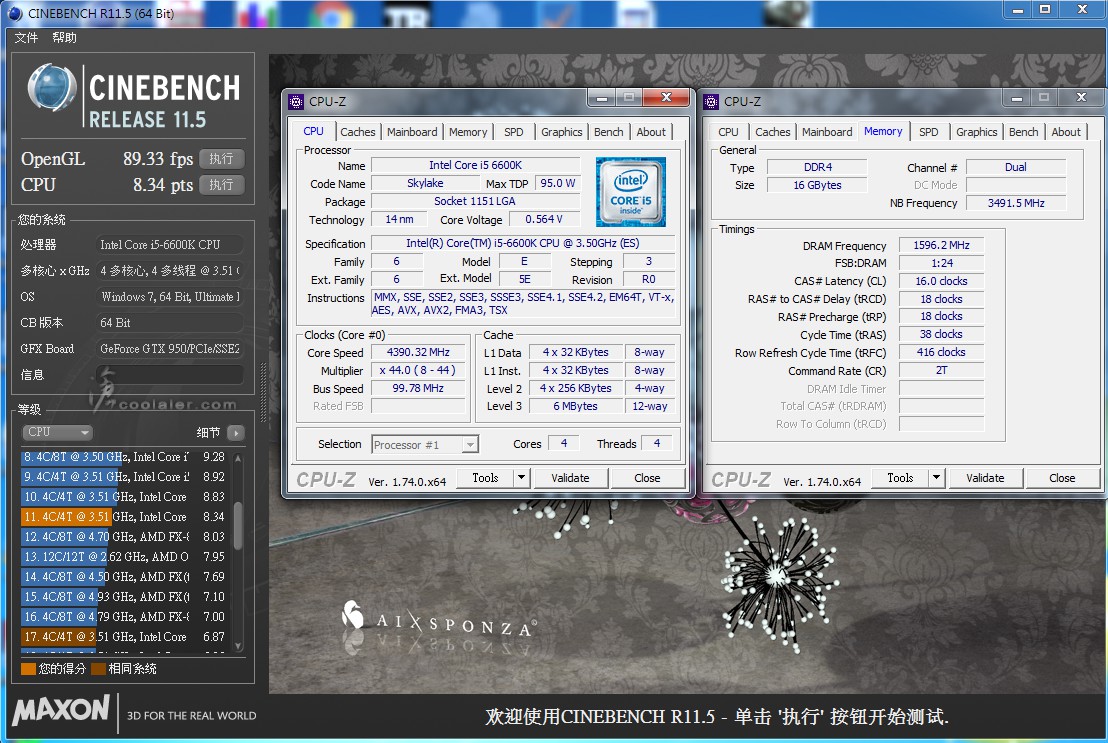Click the orange 您的得分 swatch
Screen dimensions: 1108x743
pos(28,668)
